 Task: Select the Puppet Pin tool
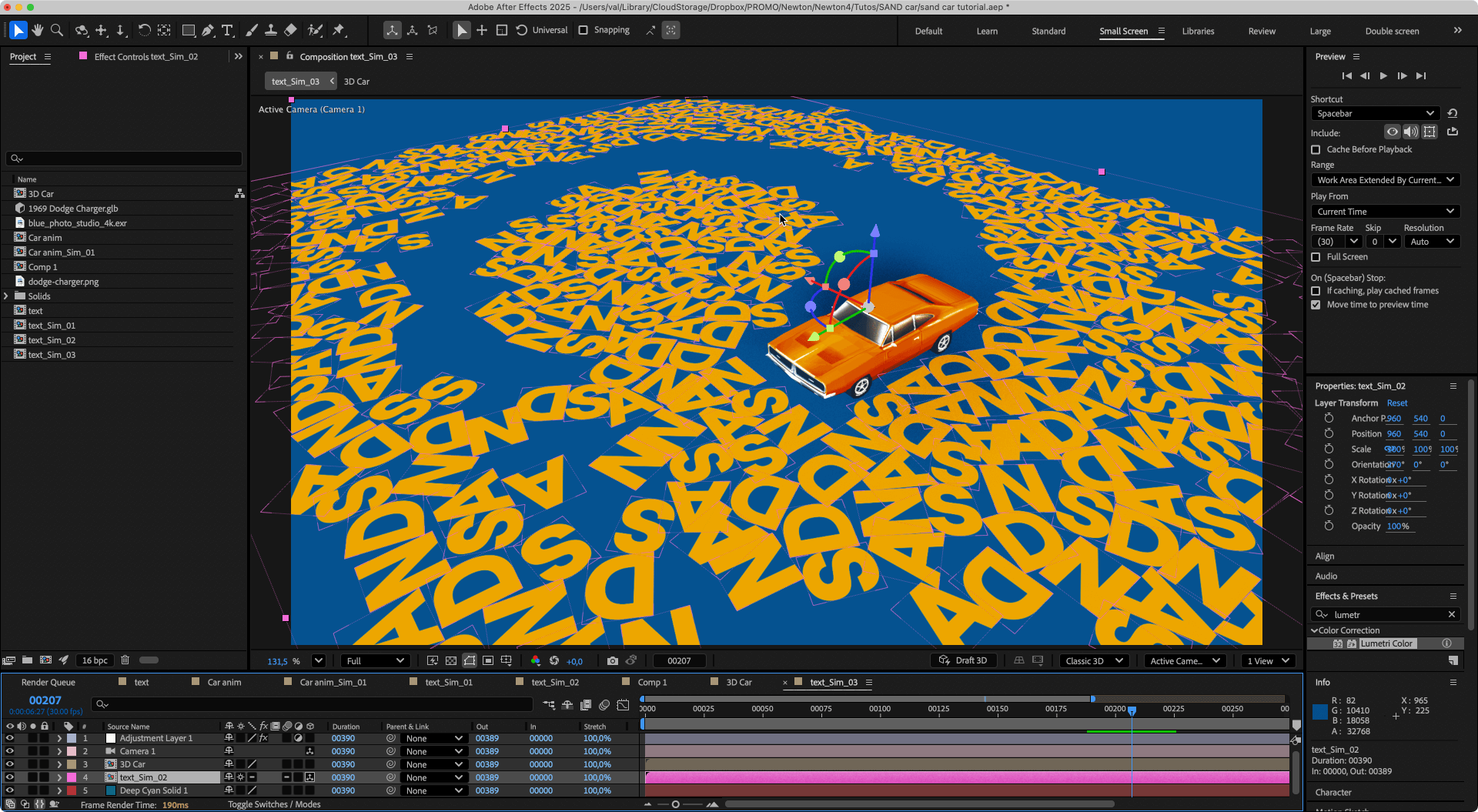tap(339, 30)
